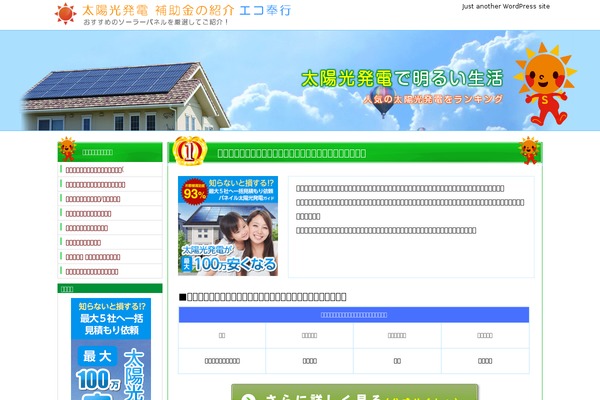Open the first sidebar menu link ending with a parenthesis
The height and width of the screenshot is (400, 600).
click(95, 170)
